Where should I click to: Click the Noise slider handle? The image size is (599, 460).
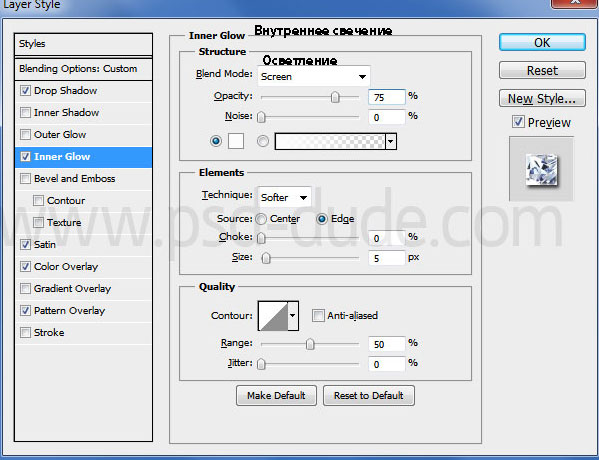tap(261, 117)
